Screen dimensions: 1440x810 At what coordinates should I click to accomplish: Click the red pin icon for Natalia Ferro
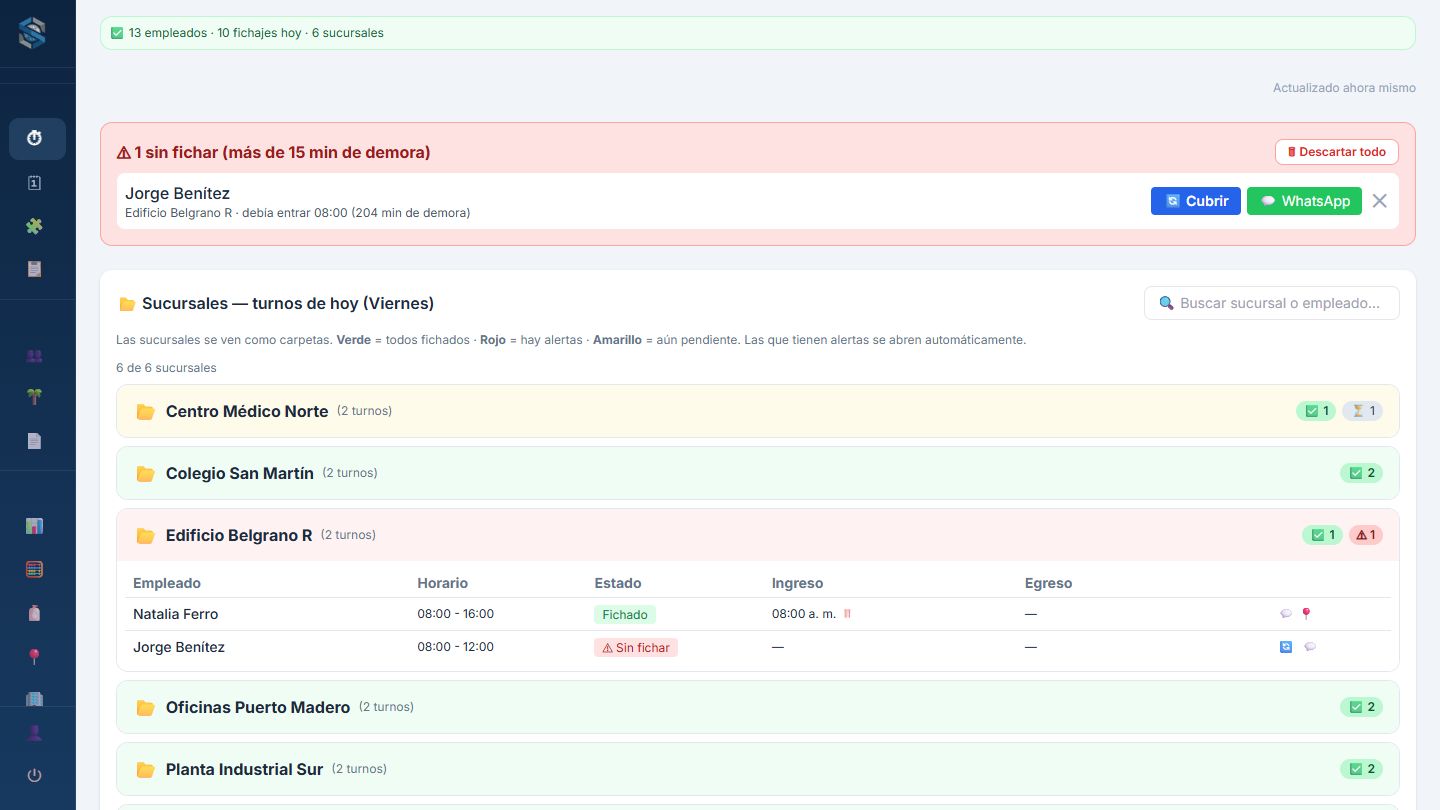click(x=1306, y=614)
